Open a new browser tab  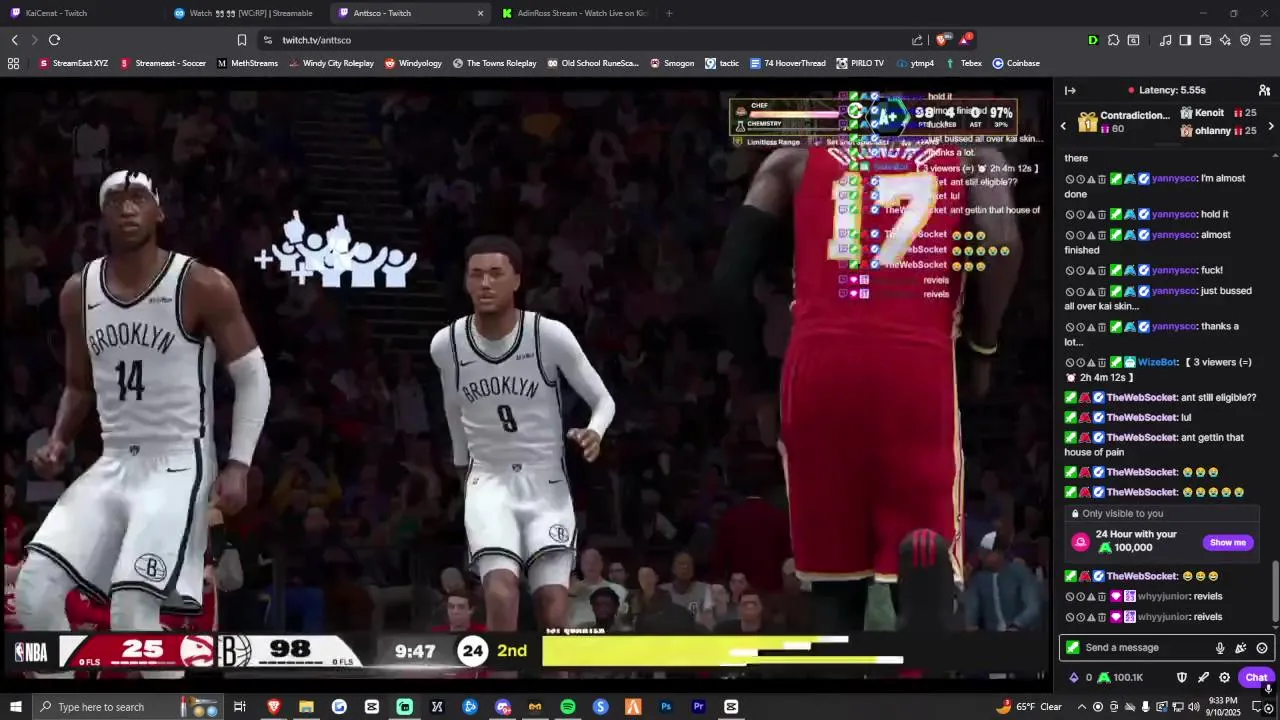coord(669,13)
